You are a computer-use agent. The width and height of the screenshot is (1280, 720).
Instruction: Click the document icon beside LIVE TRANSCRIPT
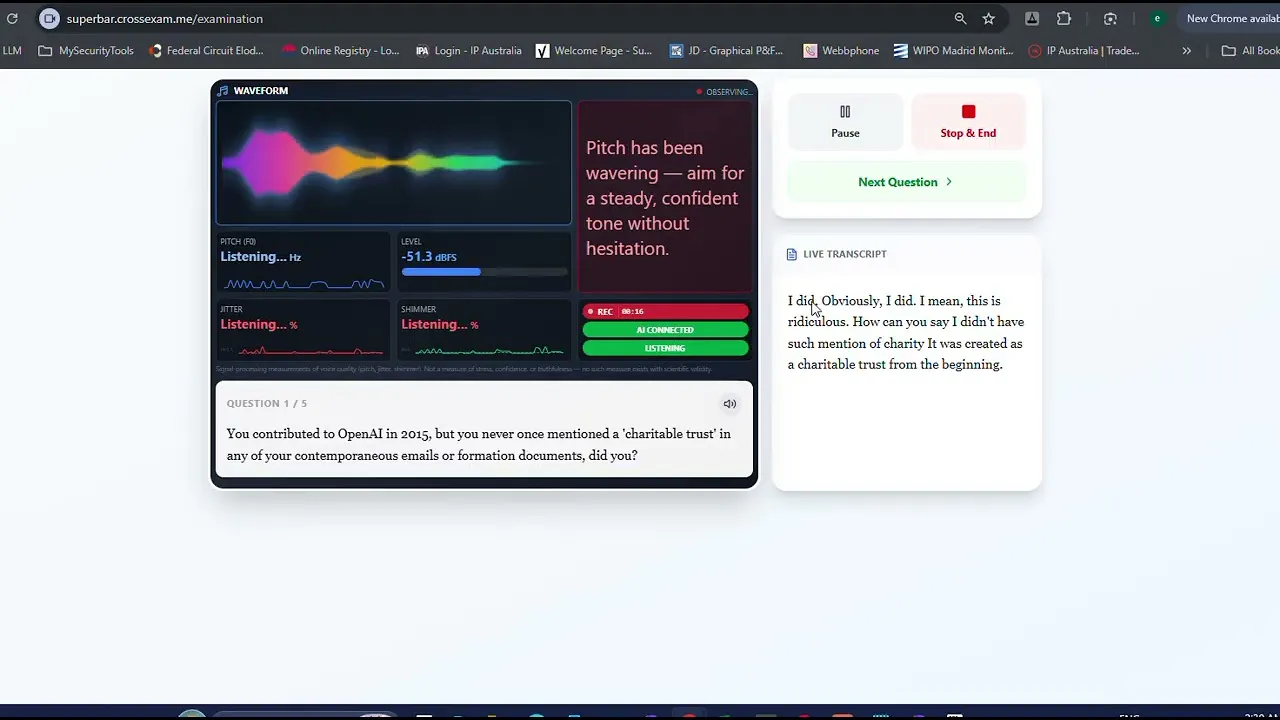click(792, 254)
